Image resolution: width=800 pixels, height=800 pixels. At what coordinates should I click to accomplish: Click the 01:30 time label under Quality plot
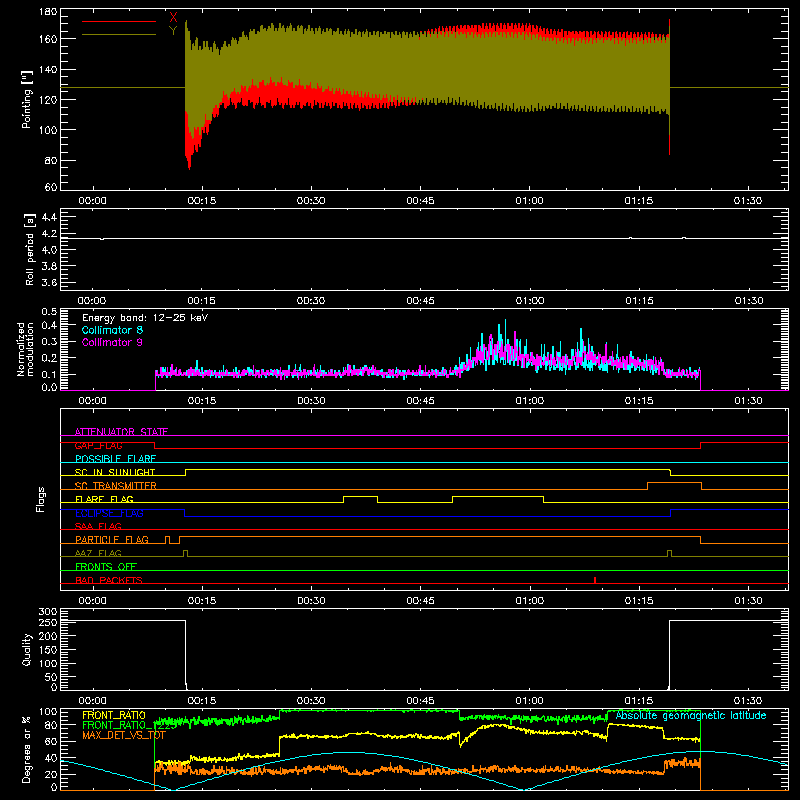(x=748, y=701)
